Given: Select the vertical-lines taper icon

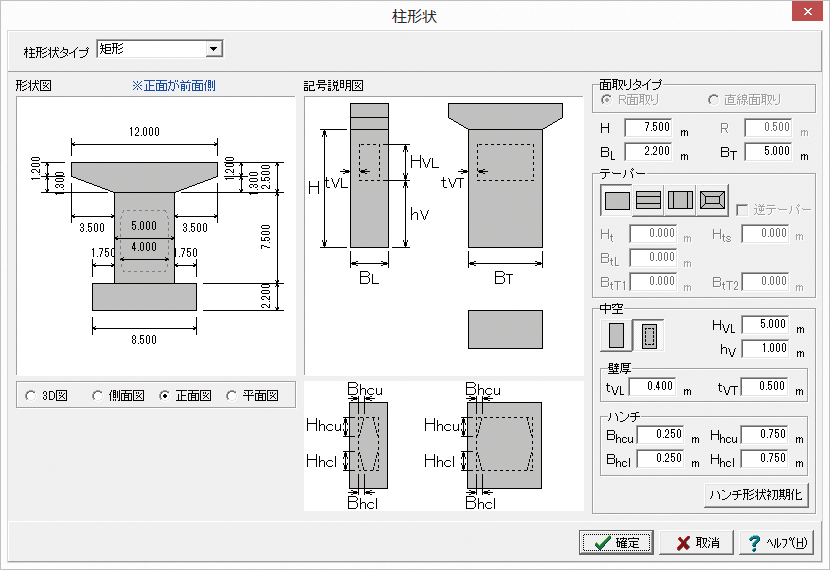Looking at the screenshot, I should [681, 200].
